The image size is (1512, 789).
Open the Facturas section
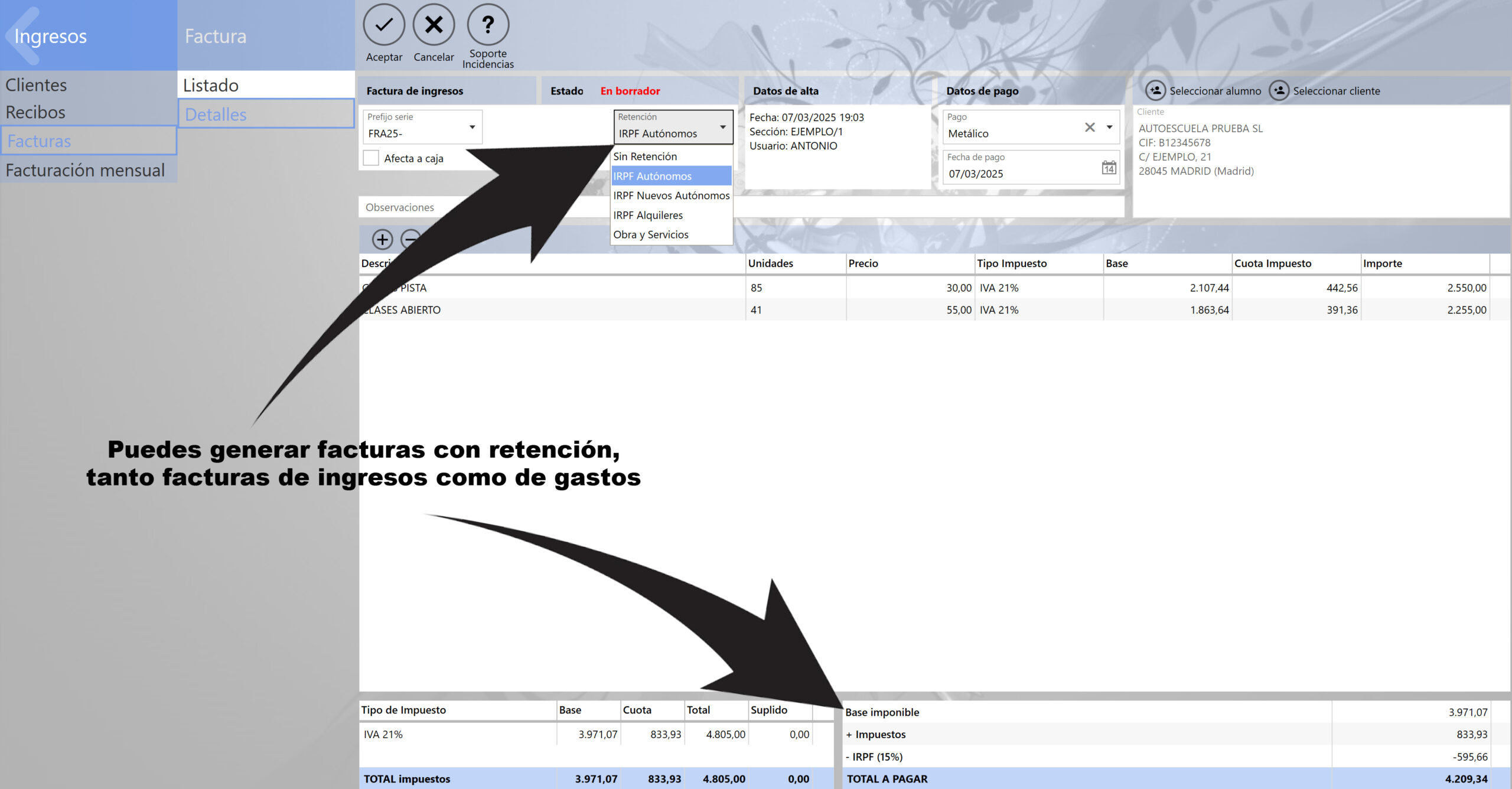coord(89,141)
